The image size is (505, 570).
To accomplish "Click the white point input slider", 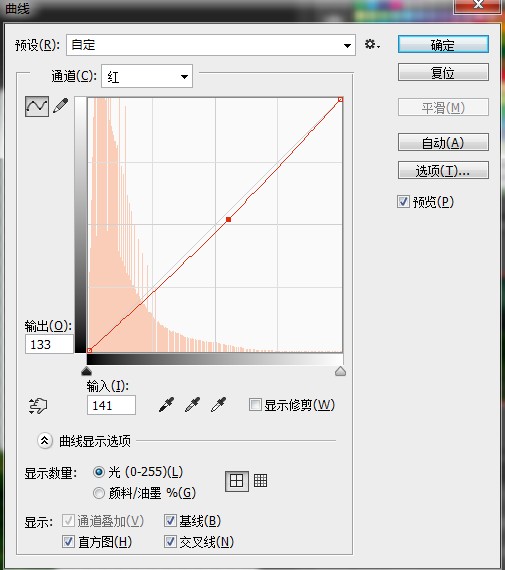I will pyautogui.click(x=340, y=371).
